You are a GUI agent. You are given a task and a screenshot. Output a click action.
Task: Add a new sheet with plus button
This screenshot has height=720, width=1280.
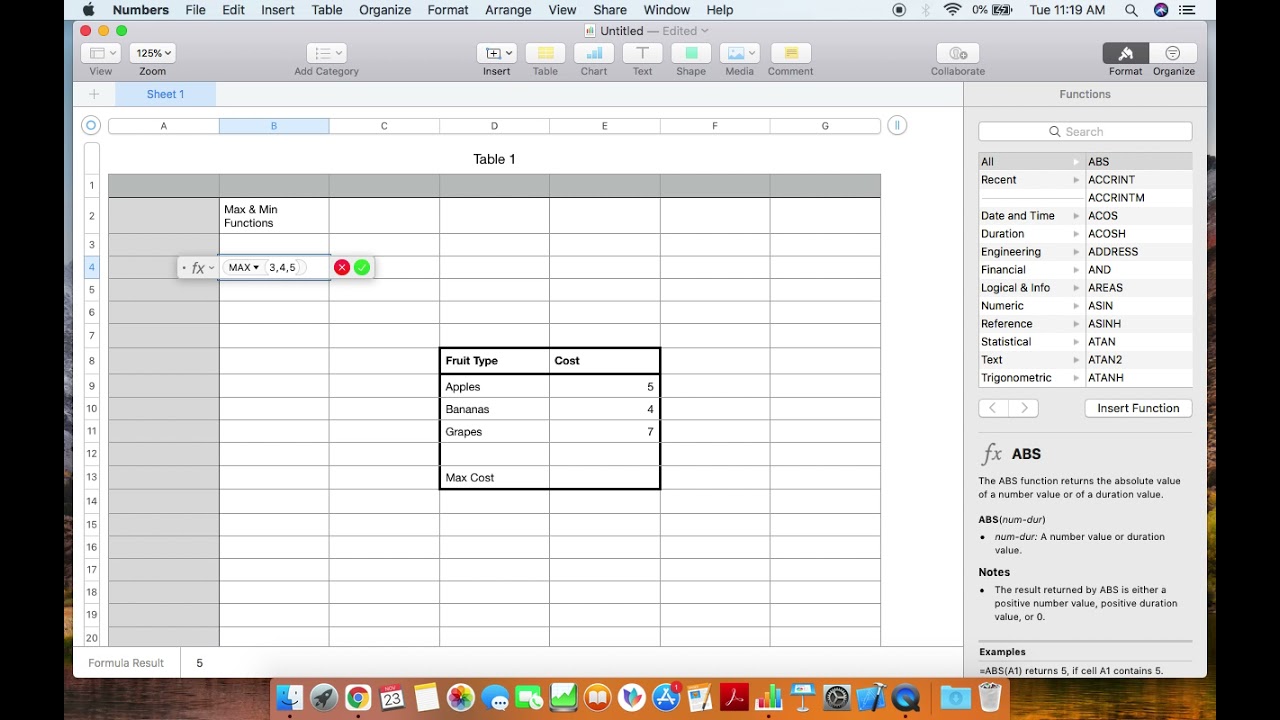pos(94,94)
